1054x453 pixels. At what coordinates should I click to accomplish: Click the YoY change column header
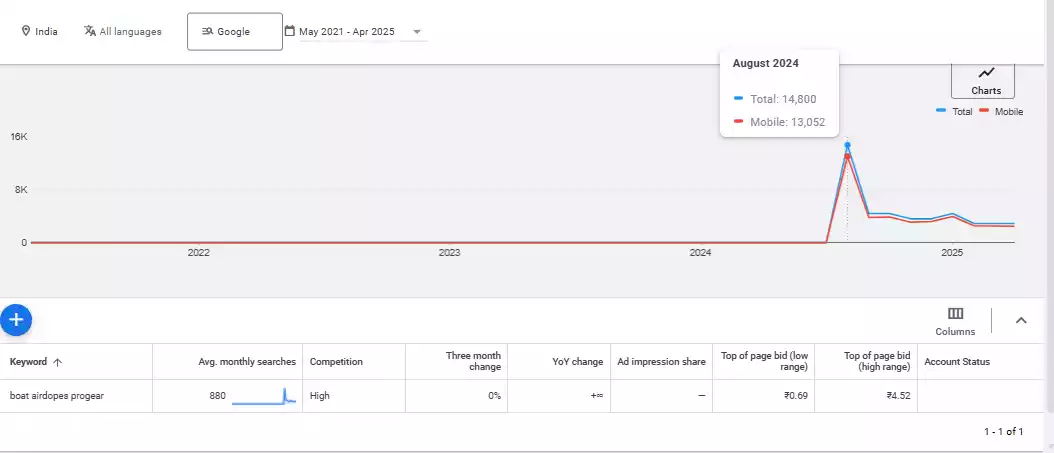(x=577, y=362)
